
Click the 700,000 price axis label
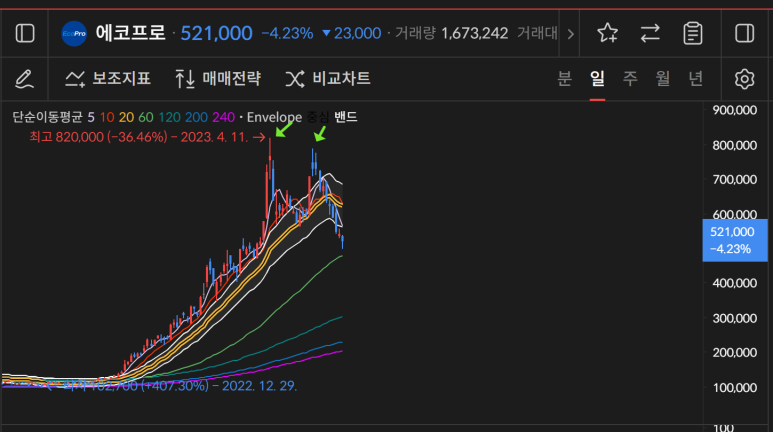point(735,180)
